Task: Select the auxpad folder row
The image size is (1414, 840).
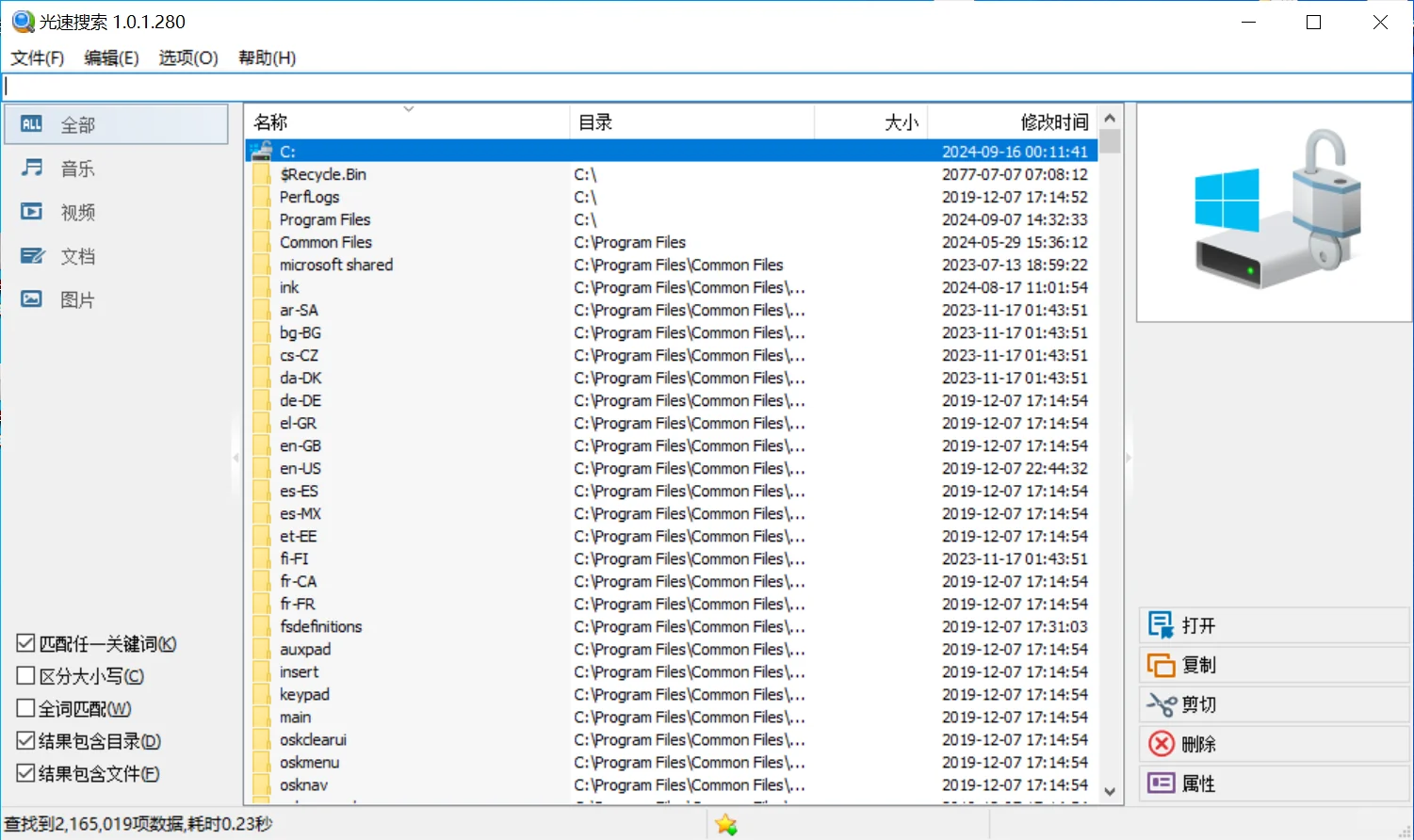Action: point(672,649)
